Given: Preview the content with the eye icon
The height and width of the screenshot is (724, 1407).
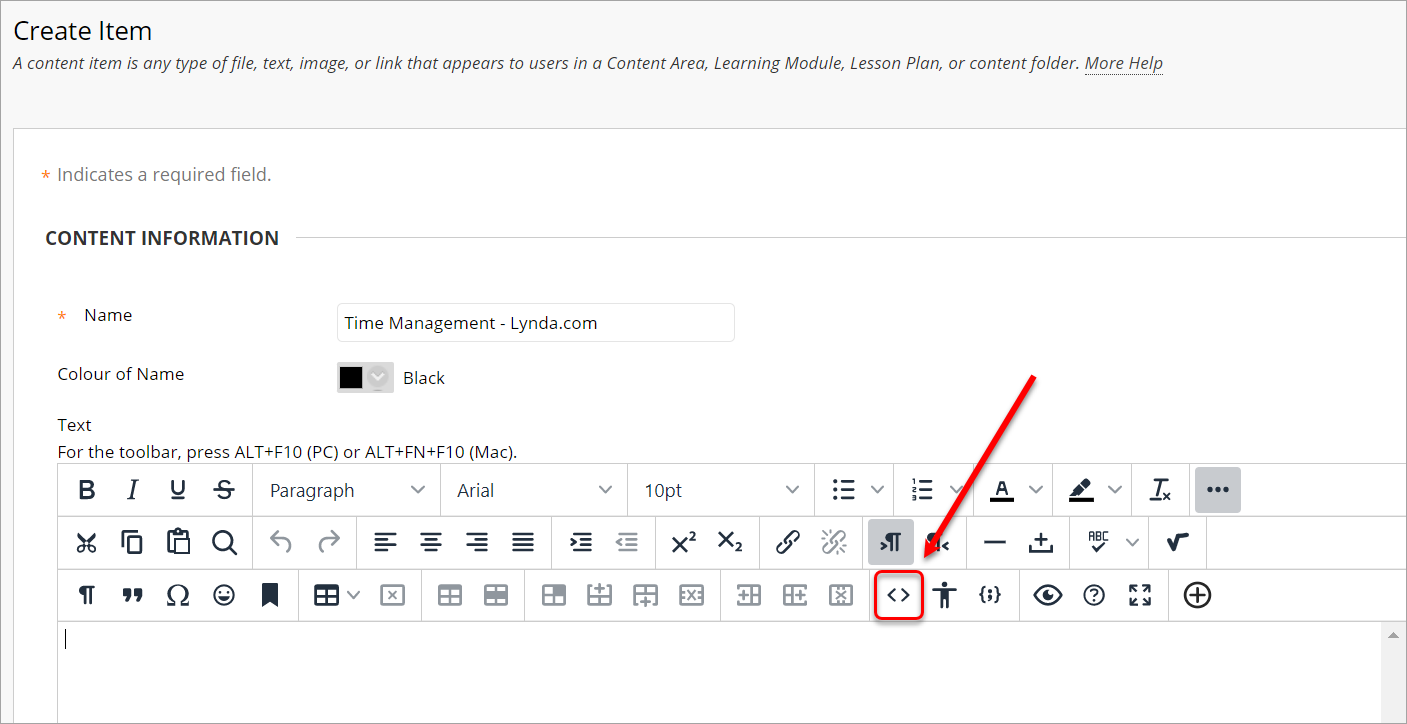Looking at the screenshot, I should click(x=1048, y=595).
